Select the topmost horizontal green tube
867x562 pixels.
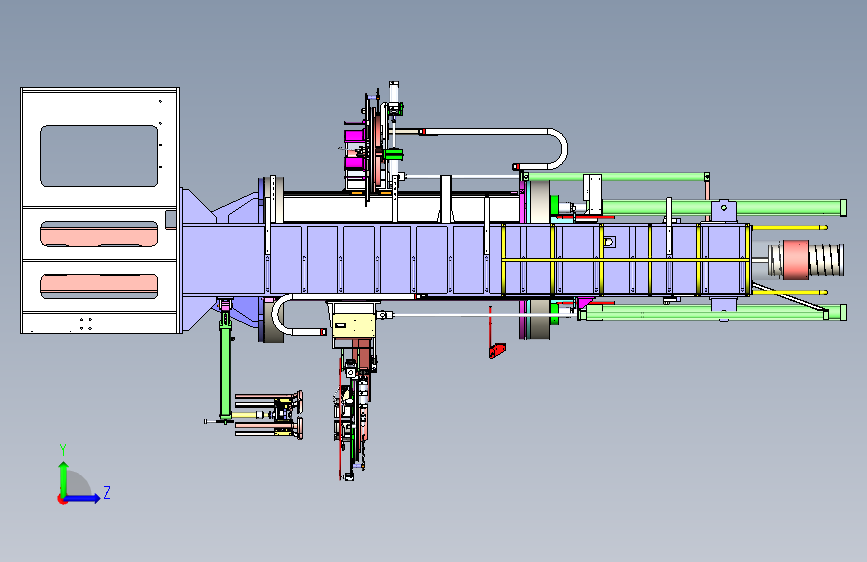[x=617, y=177]
